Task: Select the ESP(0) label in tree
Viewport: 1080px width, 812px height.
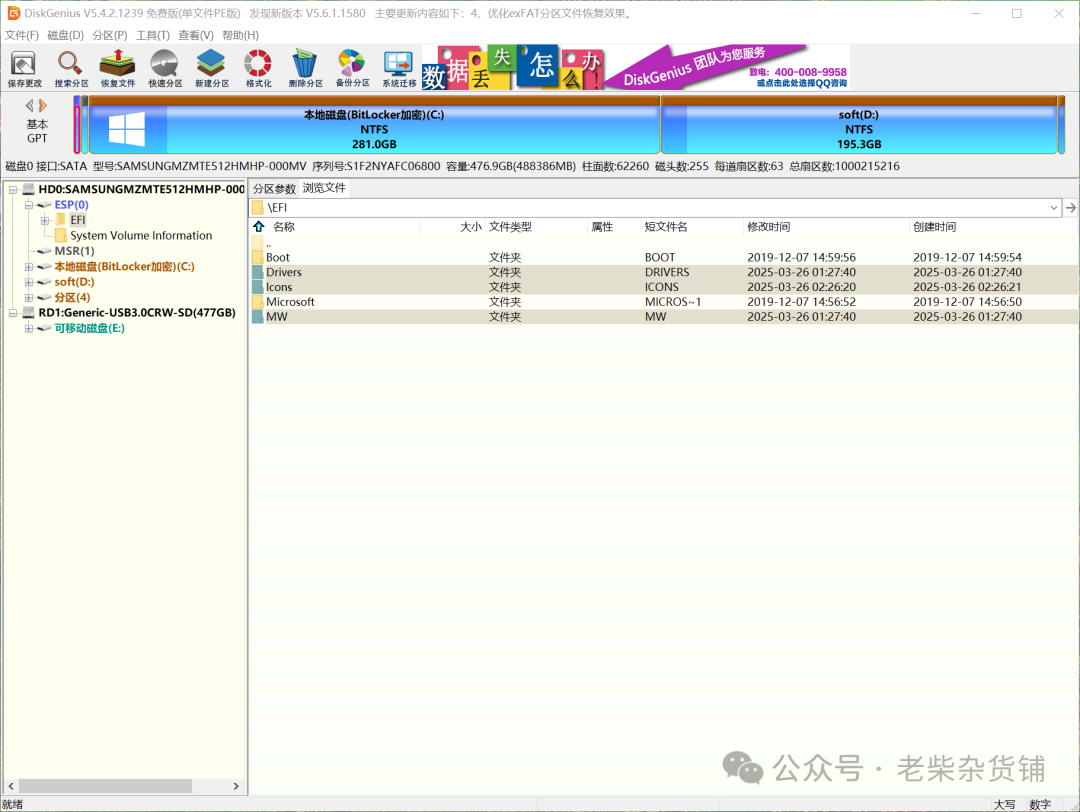Action: tap(72, 205)
